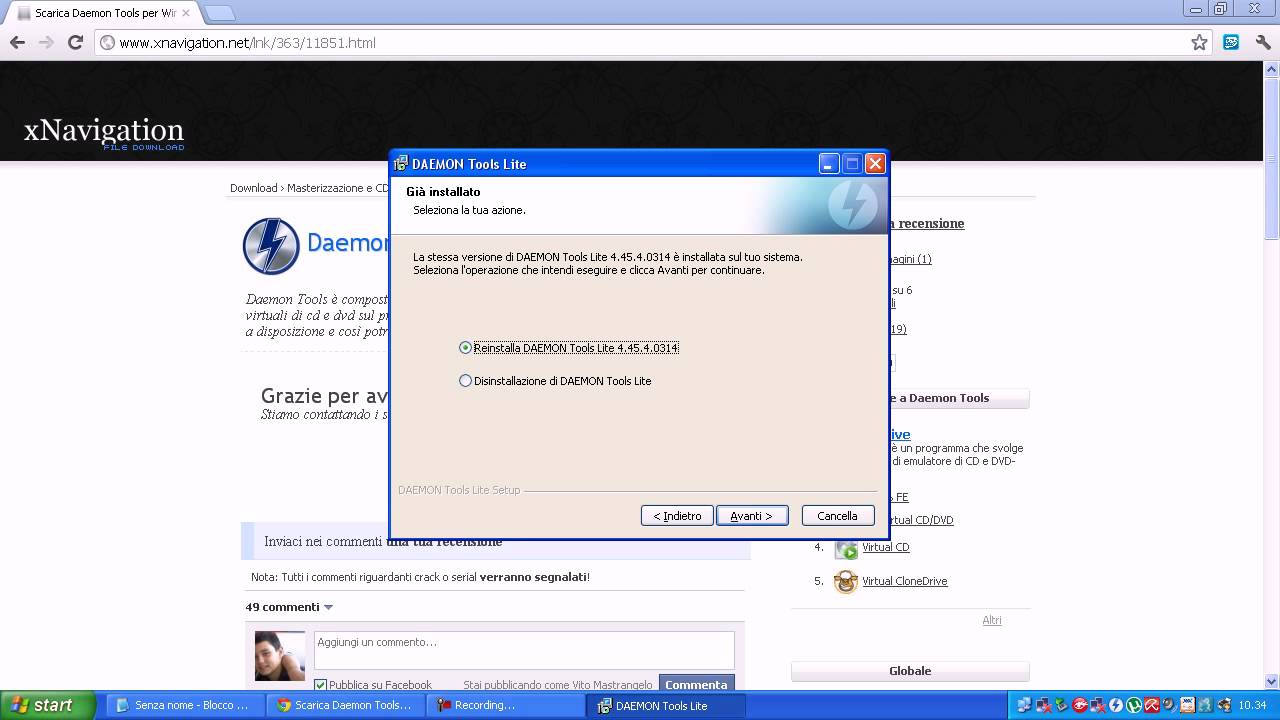Click 'Grazie per av' heading on webpage
The width and height of the screenshot is (1280, 720).
(324, 396)
